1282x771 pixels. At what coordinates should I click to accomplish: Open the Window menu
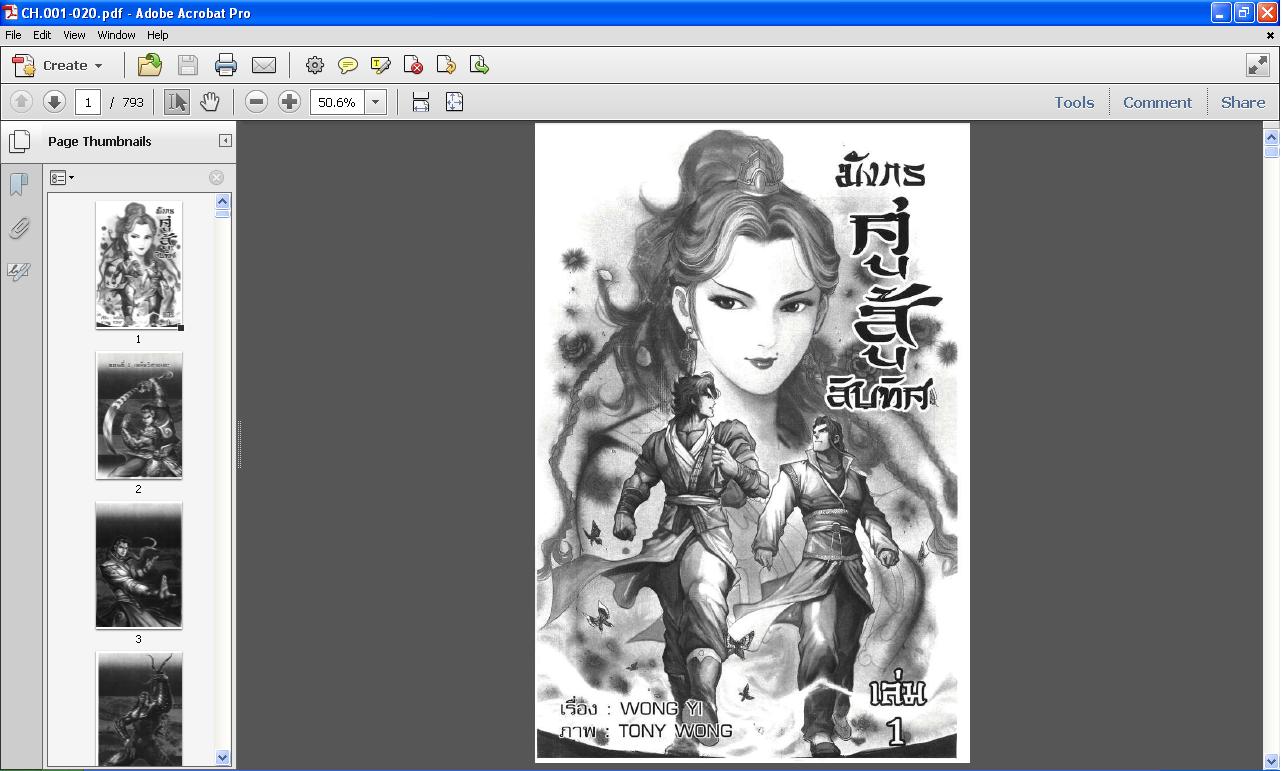116,35
